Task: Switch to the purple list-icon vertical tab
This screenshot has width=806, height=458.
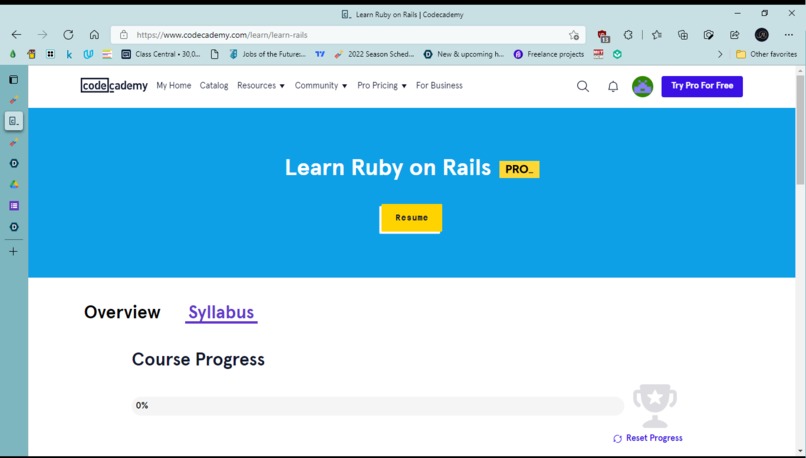Action: point(14,206)
